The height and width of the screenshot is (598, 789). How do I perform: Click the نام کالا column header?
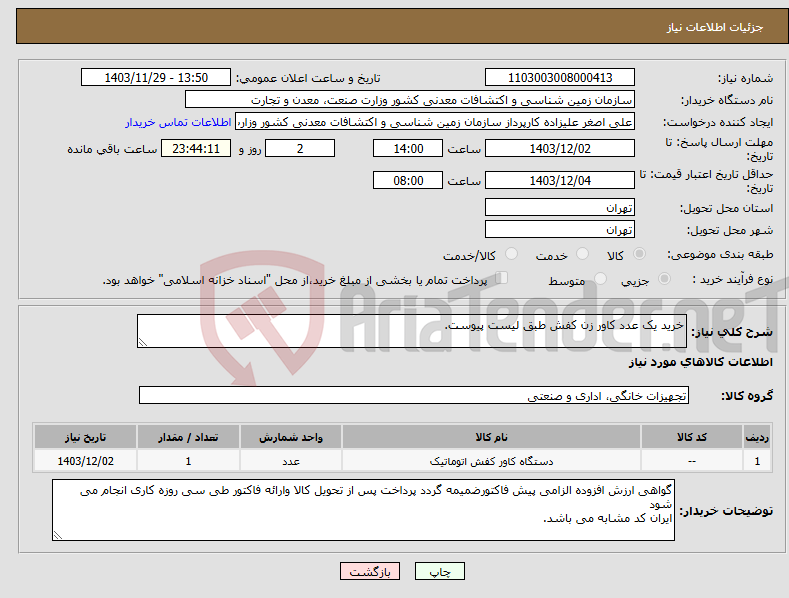tap(491, 437)
